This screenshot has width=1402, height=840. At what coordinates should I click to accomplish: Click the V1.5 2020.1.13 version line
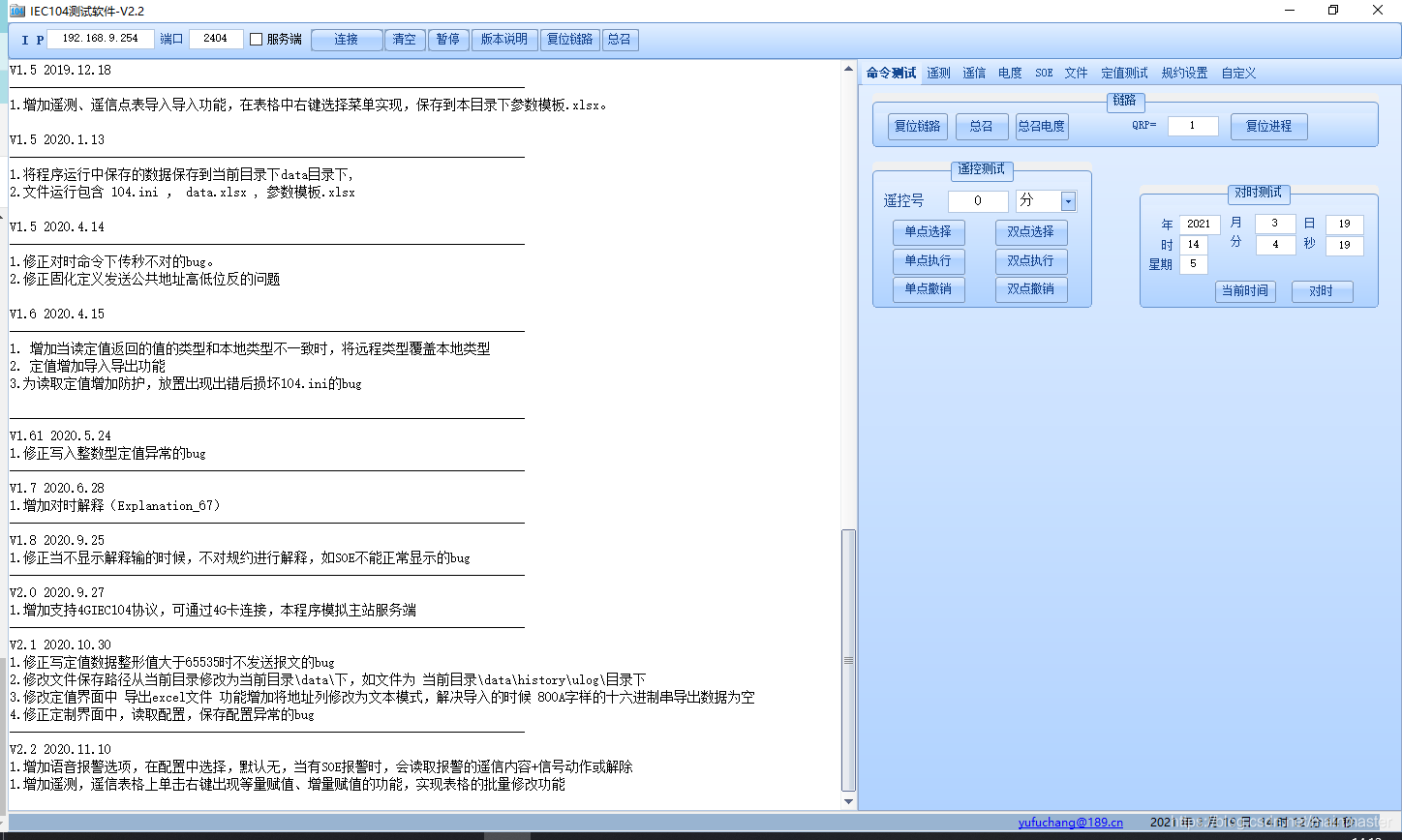click(57, 140)
